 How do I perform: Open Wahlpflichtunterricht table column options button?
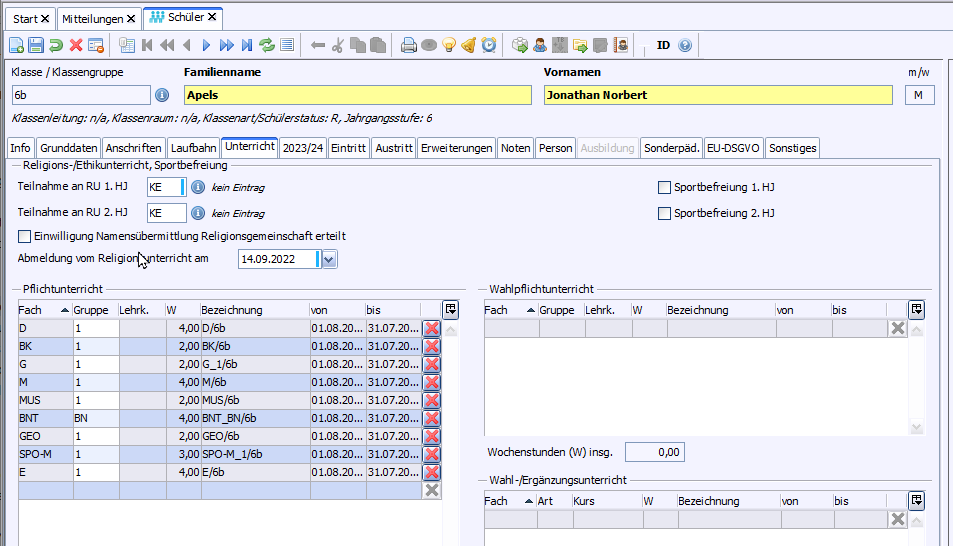click(916, 309)
